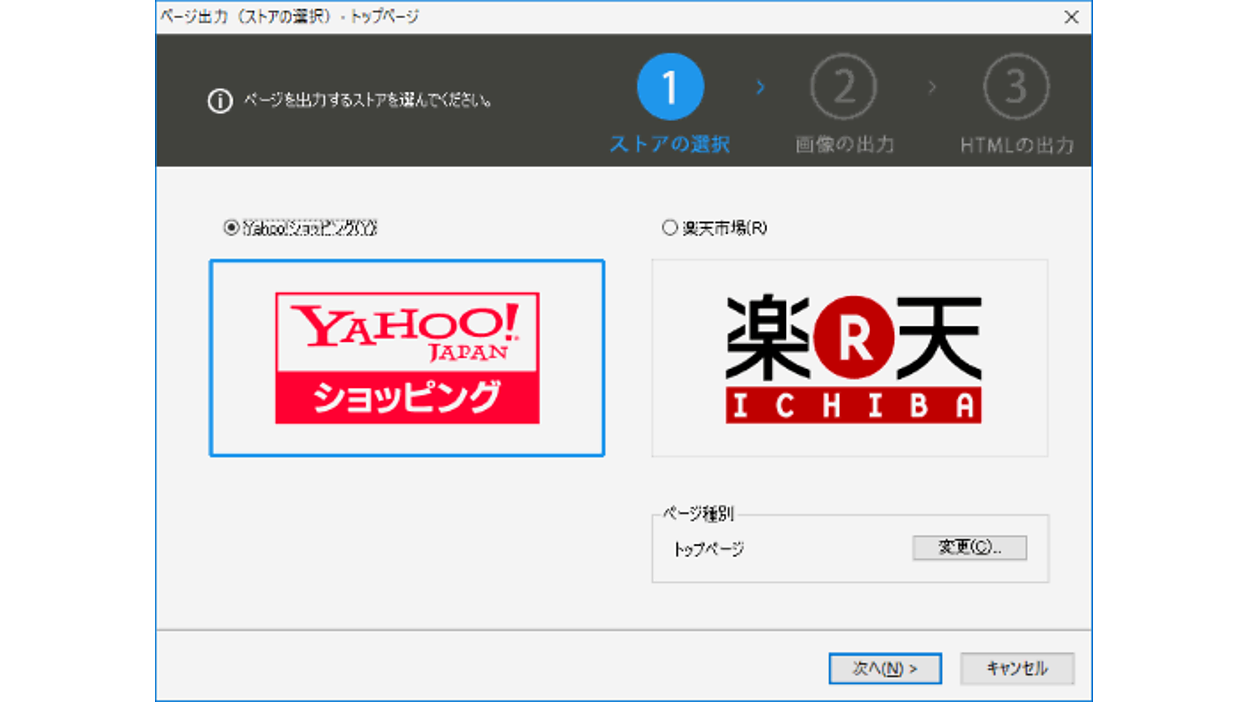Click the Yahoo! JAPAN ショッピング logo tile
Image resolution: width=1248 pixels, height=702 pixels.
pos(407,358)
